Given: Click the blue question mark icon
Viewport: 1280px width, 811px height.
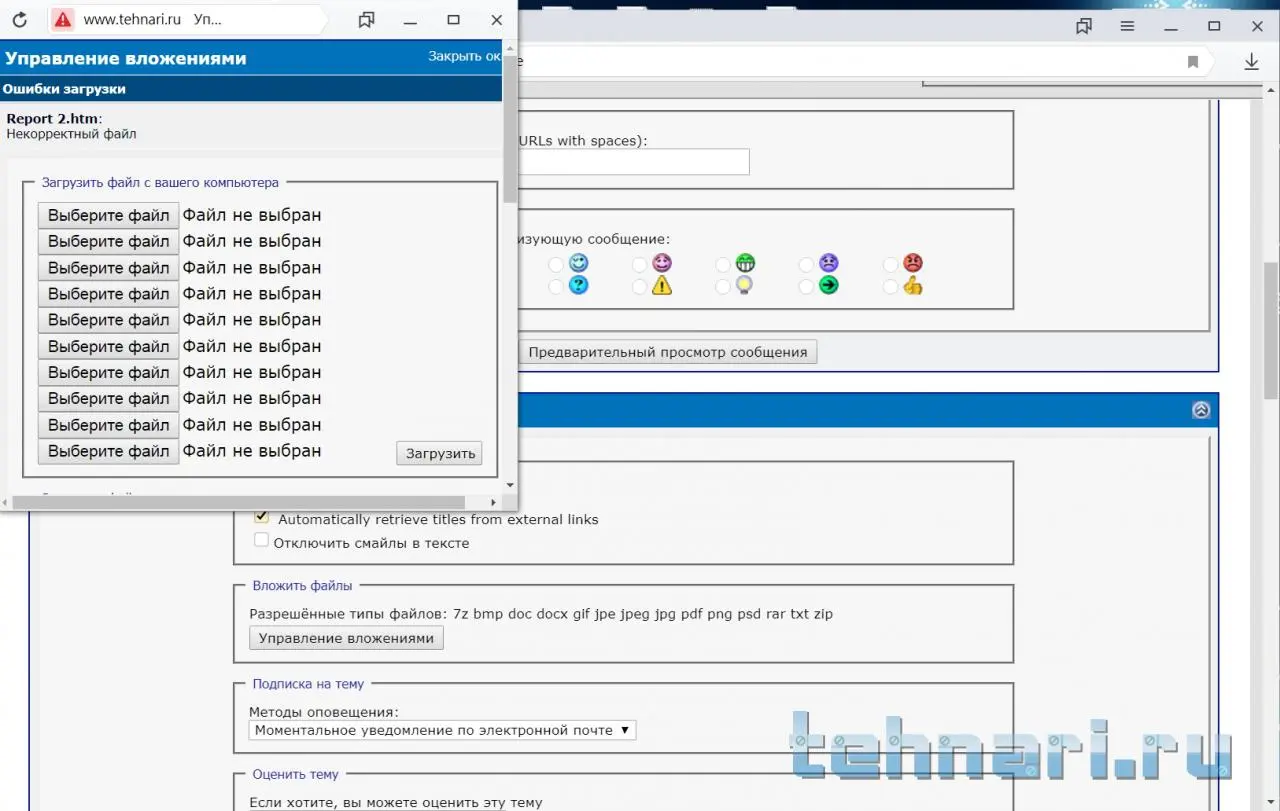Looking at the screenshot, I should point(578,285).
